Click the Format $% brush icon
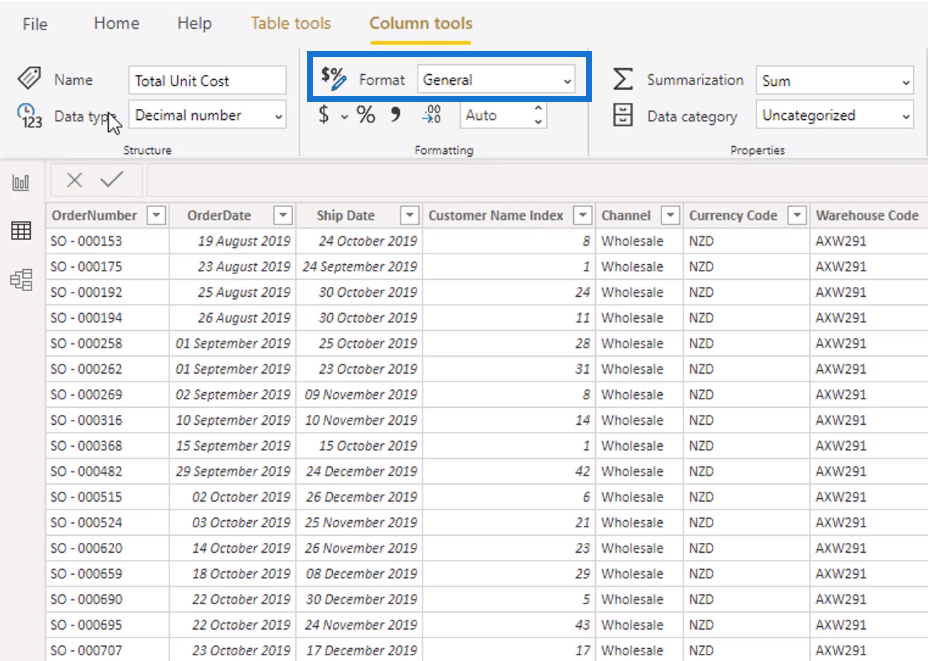This screenshot has height=661, width=928. (333, 79)
